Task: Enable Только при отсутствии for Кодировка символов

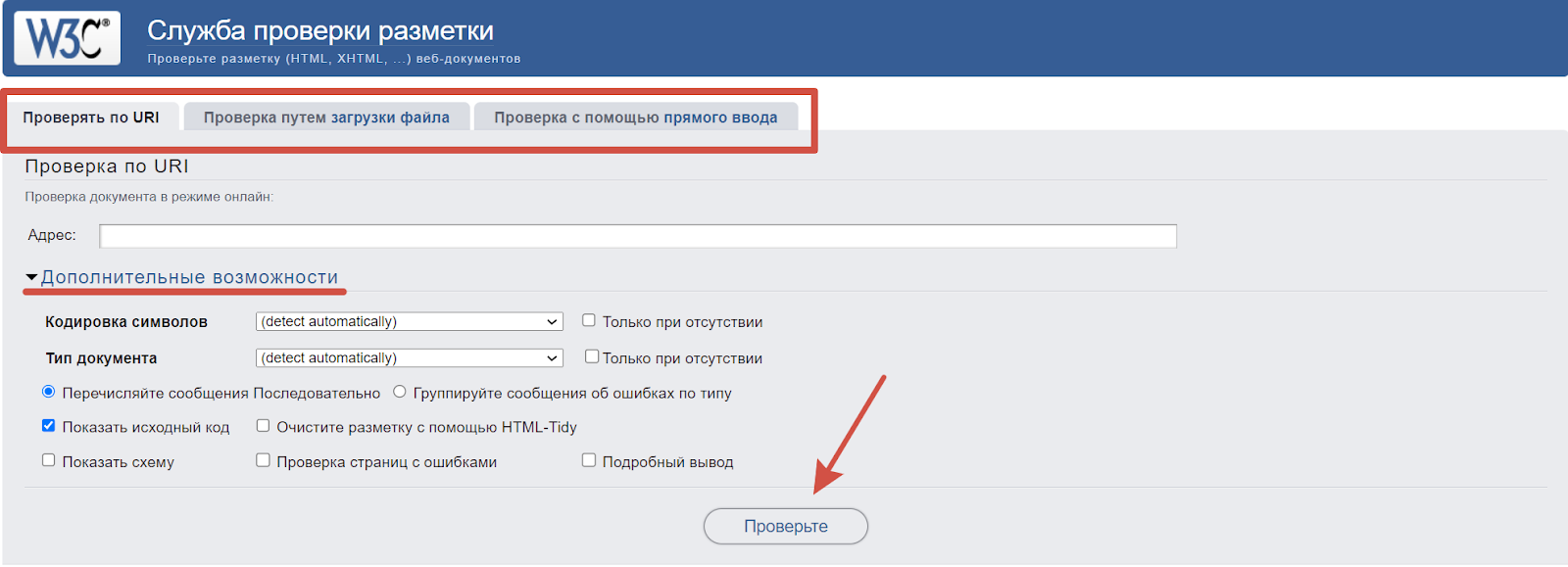Action: [589, 320]
